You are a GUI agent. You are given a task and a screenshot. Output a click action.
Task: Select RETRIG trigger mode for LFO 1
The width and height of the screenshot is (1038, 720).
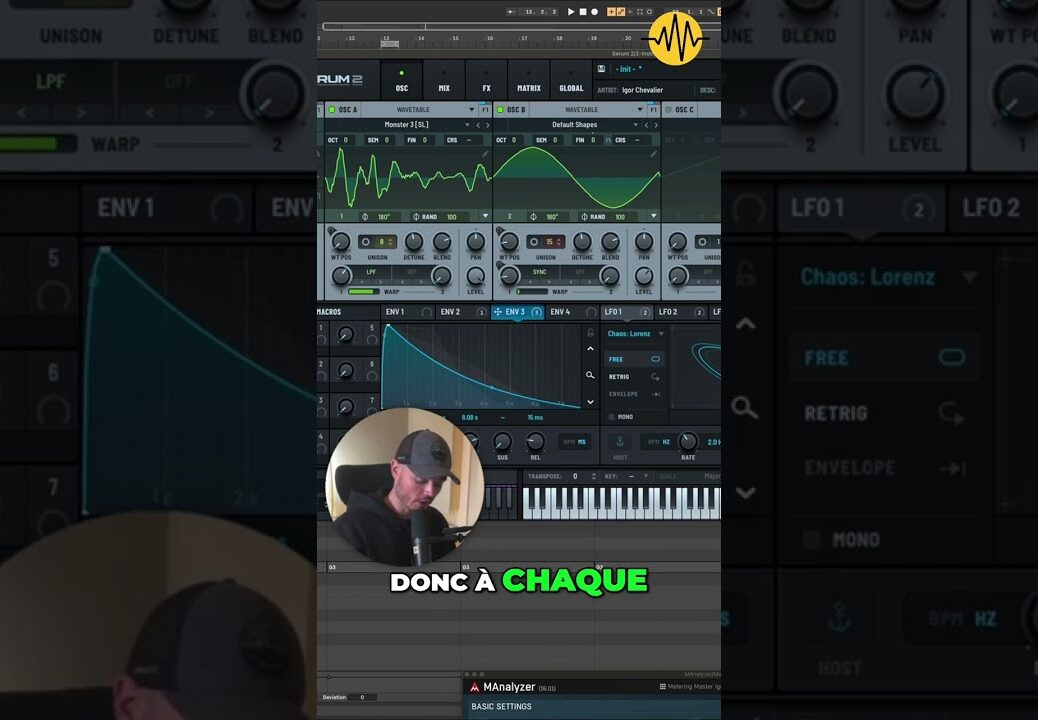634,377
